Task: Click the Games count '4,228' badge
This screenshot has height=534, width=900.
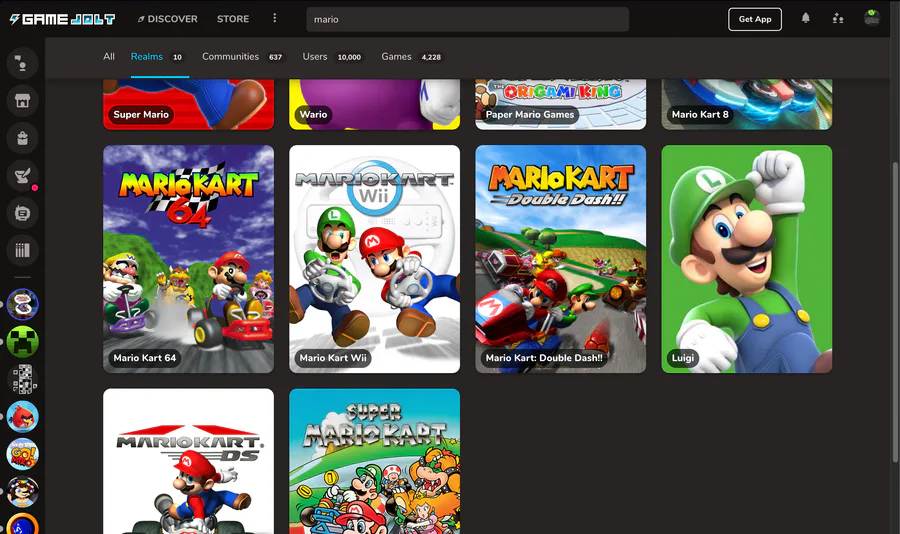Action: click(x=431, y=57)
